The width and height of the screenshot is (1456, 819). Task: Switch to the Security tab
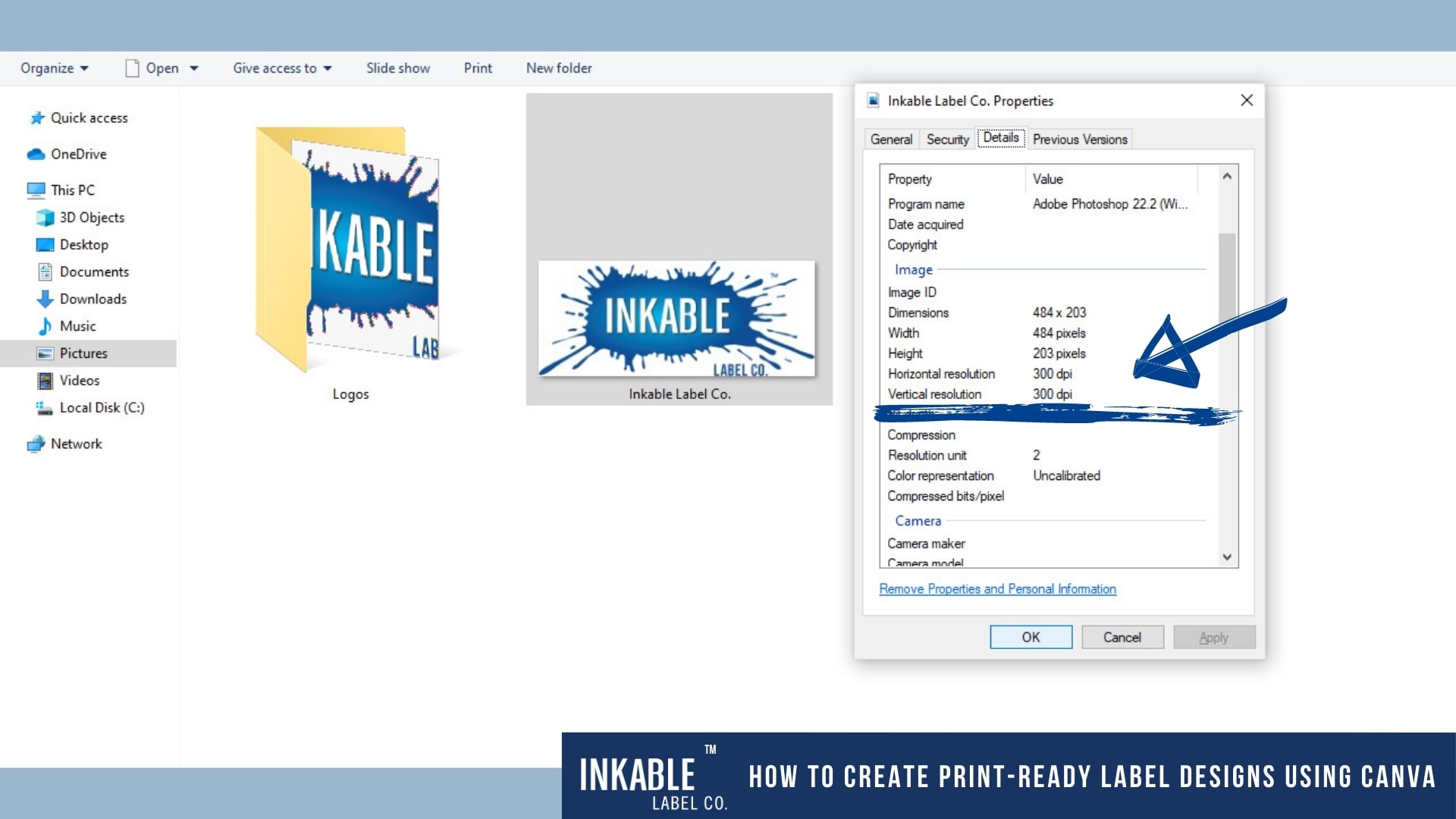pyautogui.click(x=946, y=139)
